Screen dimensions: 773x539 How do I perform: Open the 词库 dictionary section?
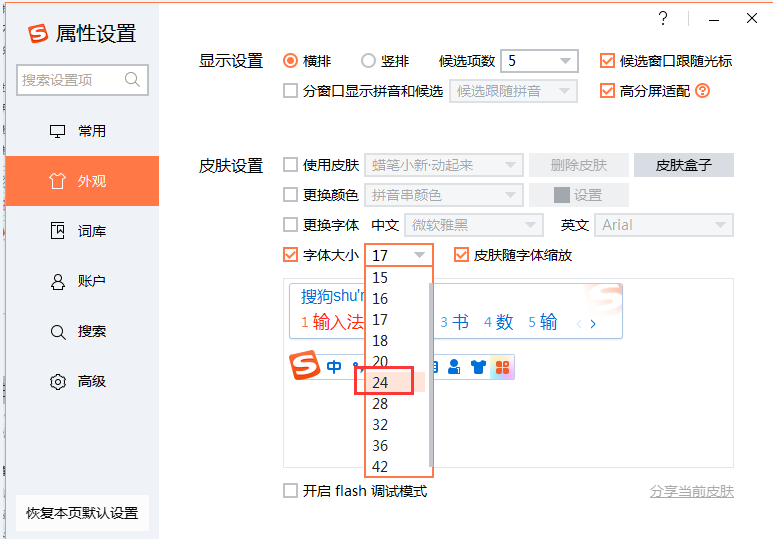coord(82,231)
